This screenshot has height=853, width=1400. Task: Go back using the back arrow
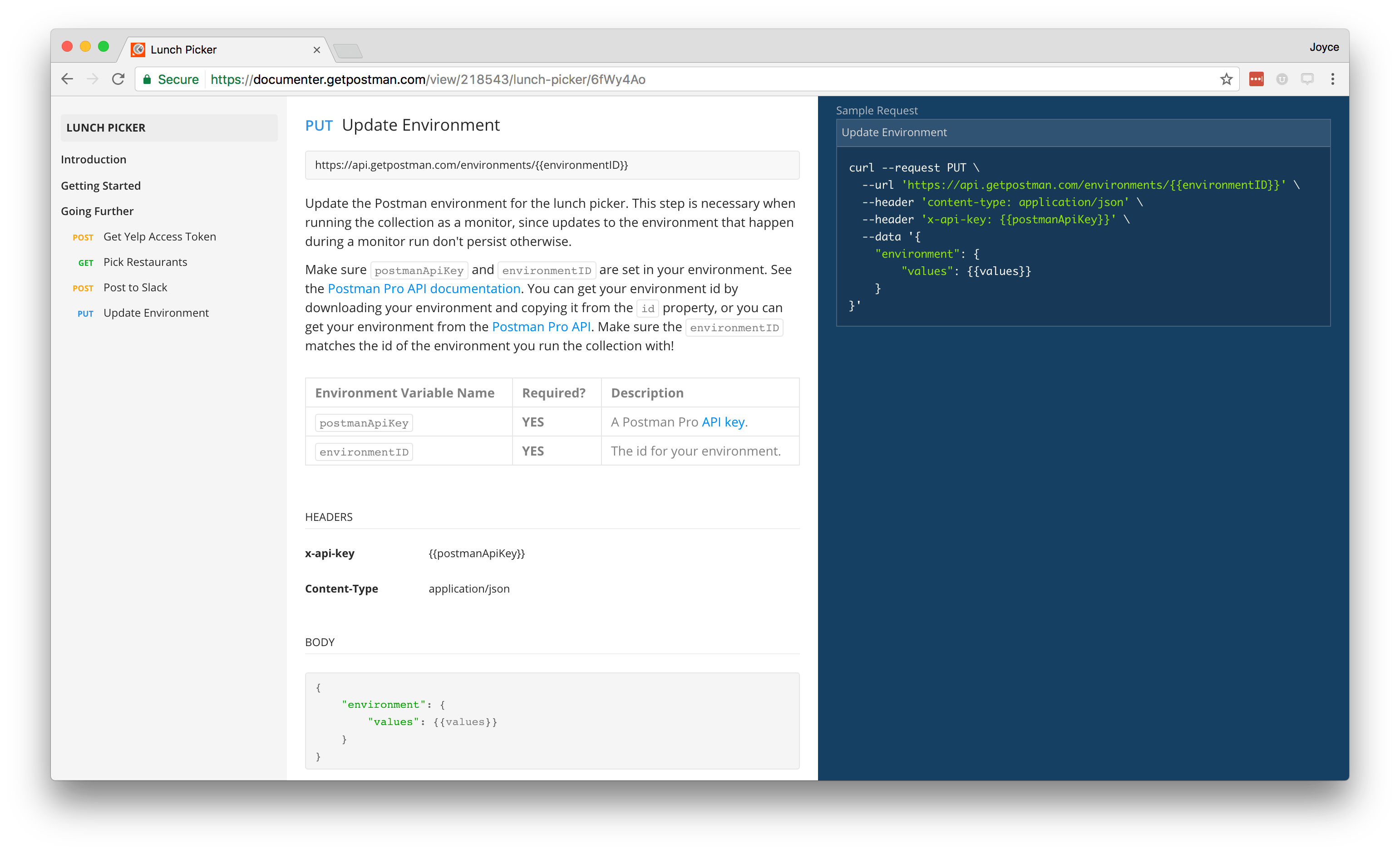(x=67, y=79)
